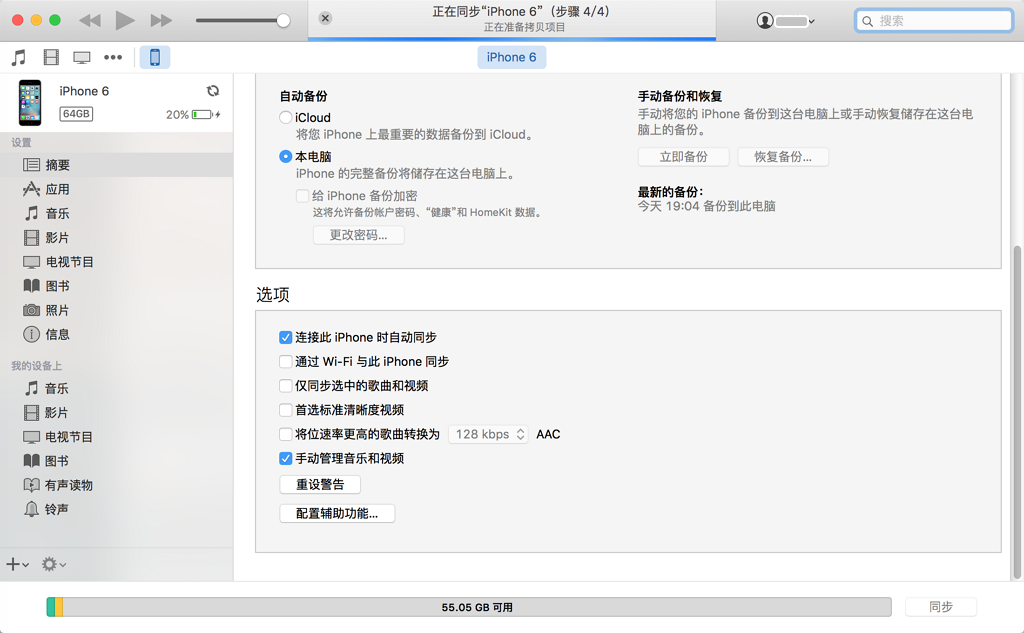Click the iPhone 6 device thumbnail image
The width and height of the screenshot is (1024, 633).
30,103
